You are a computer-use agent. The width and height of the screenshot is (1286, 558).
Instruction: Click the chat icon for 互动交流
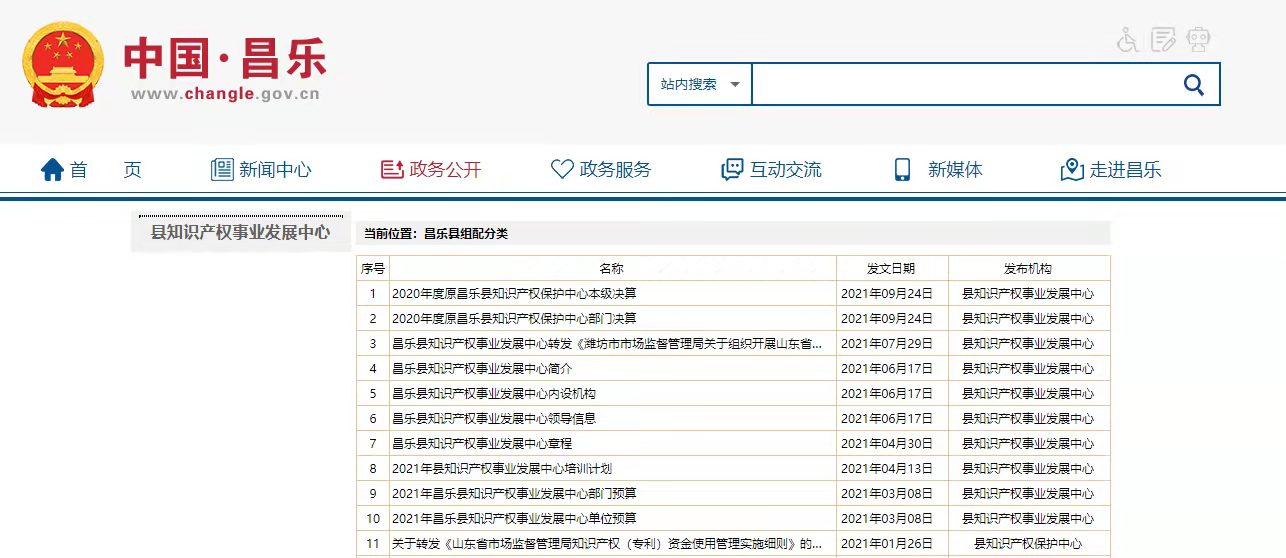pyautogui.click(x=732, y=170)
